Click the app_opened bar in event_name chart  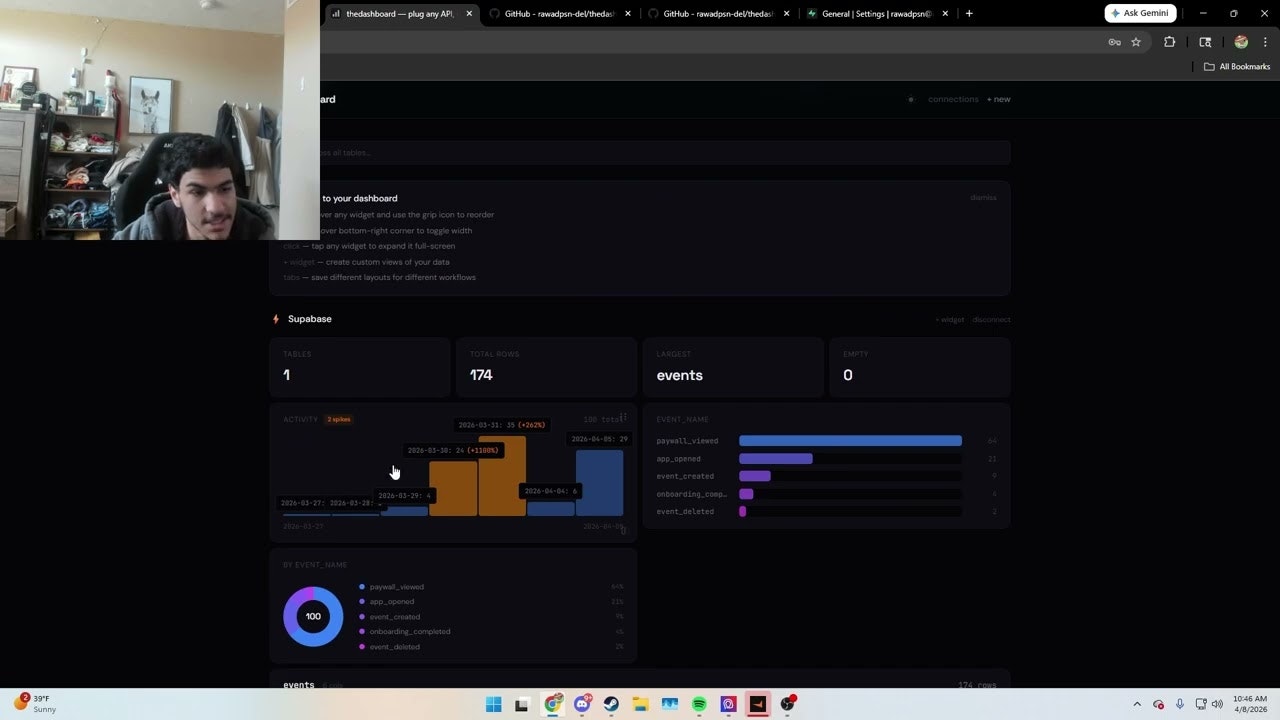click(x=776, y=459)
